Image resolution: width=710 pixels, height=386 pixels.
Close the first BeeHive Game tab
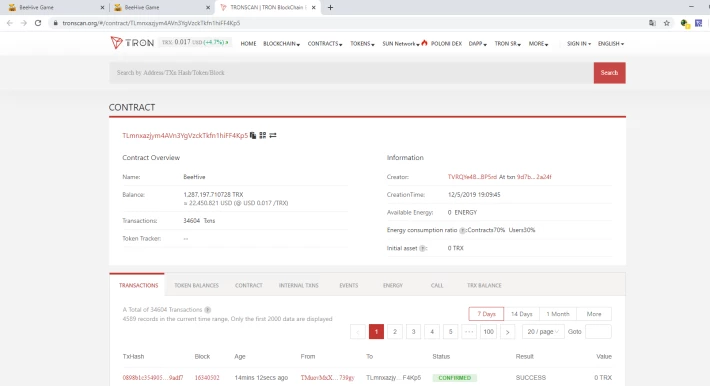click(x=102, y=8)
